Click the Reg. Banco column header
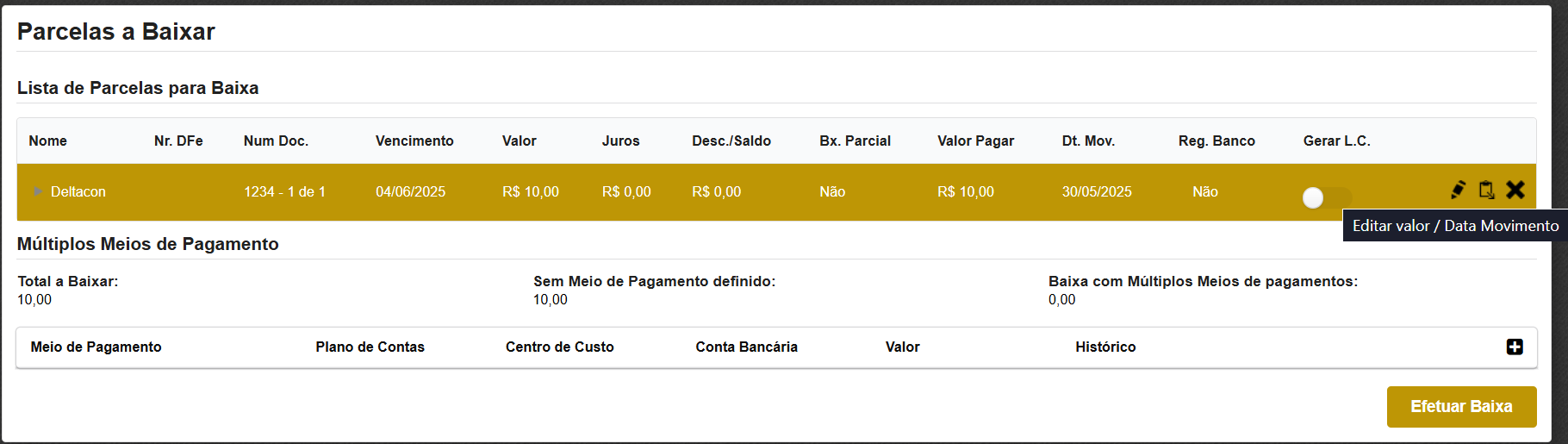Image resolution: width=1568 pixels, height=444 pixels. click(1216, 141)
